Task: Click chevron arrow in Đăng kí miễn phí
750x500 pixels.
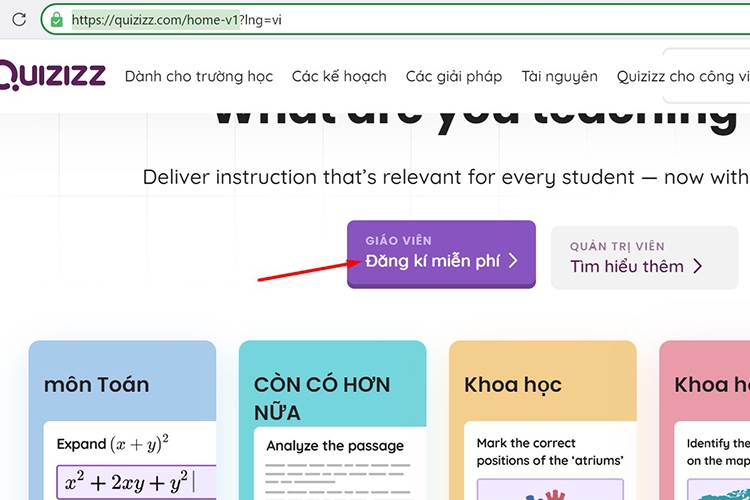Action: pos(513,261)
